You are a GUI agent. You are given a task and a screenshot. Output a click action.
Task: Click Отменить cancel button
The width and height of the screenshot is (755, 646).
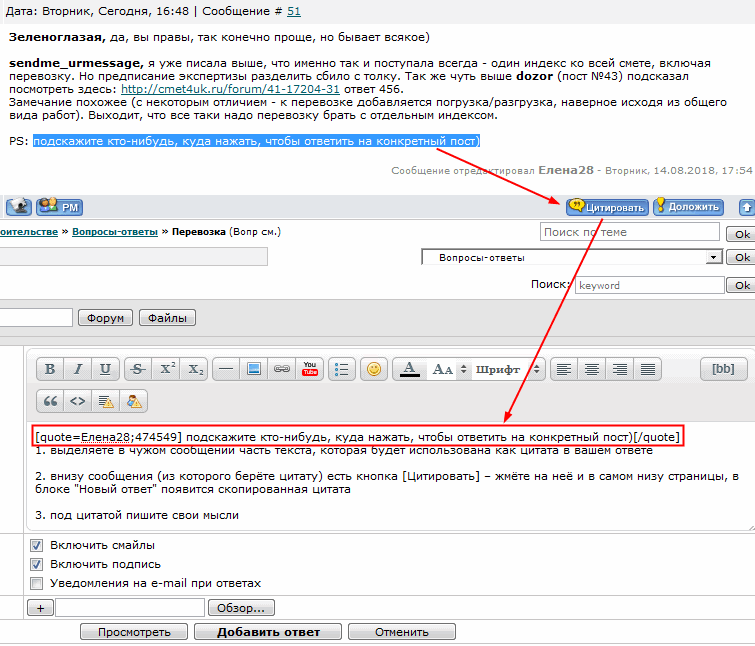402,632
